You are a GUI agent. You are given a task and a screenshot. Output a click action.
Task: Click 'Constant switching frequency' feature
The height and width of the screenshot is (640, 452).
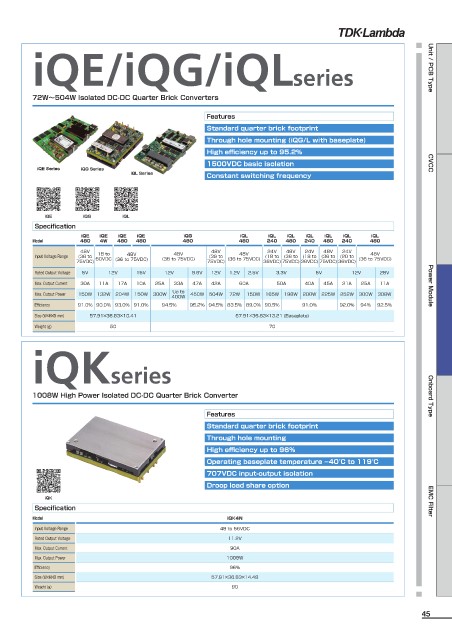299,176
